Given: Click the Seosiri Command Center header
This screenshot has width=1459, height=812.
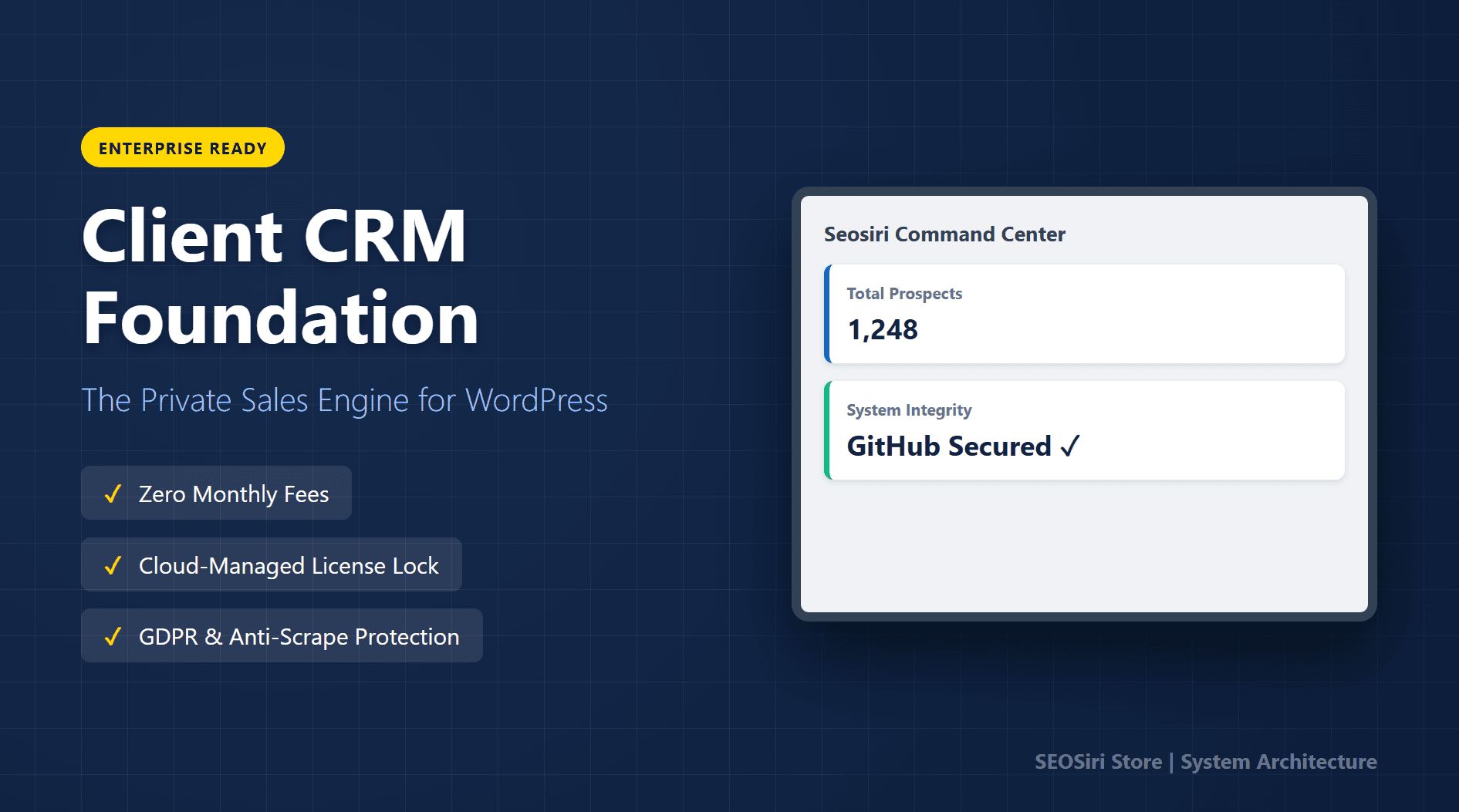Looking at the screenshot, I should [x=944, y=234].
